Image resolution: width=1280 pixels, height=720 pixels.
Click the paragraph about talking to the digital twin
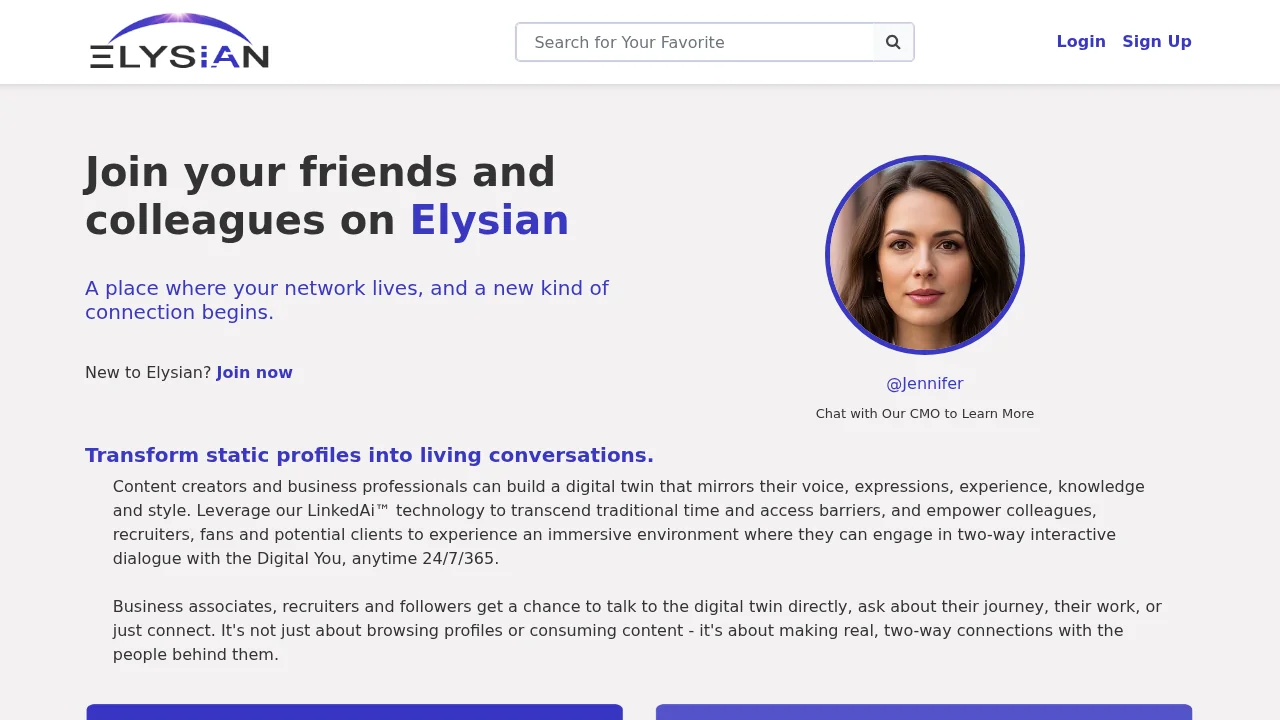pos(637,630)
